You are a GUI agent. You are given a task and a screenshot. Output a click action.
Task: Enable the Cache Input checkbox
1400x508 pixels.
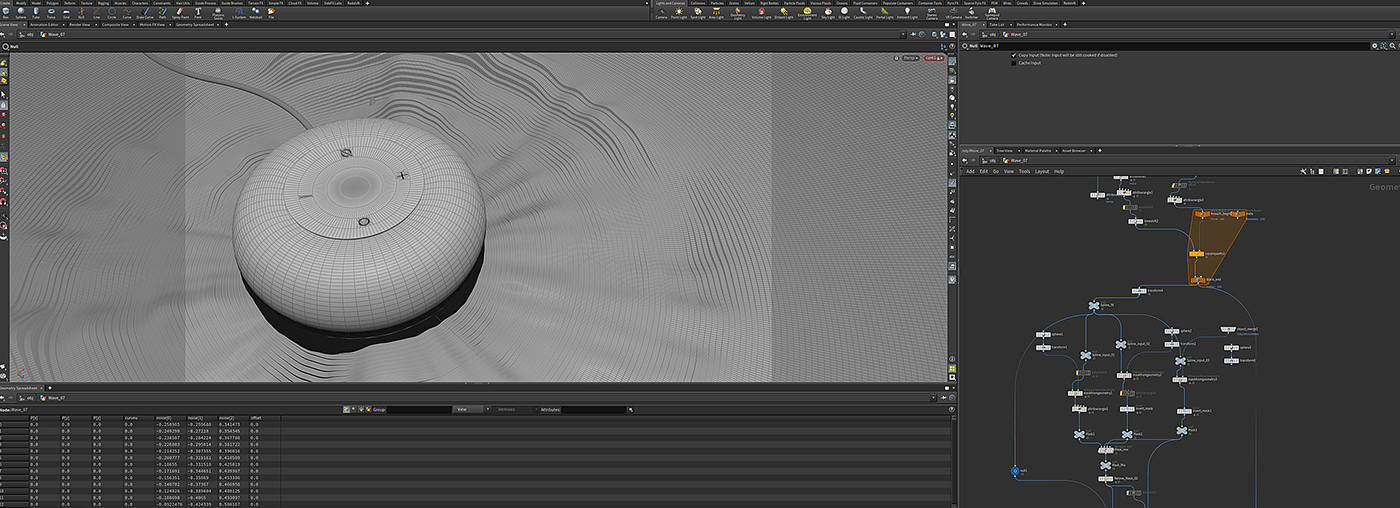(x=1014, y=63)
